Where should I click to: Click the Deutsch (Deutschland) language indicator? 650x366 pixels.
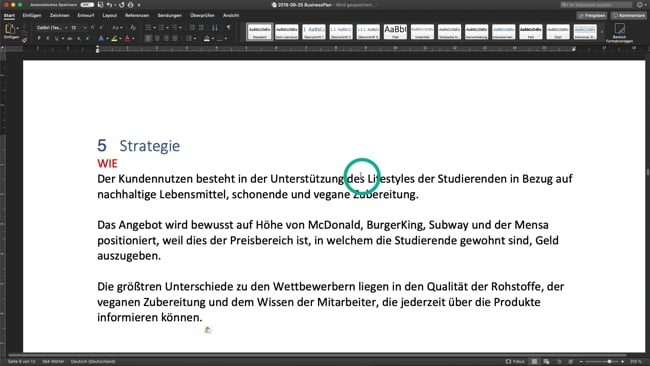93,361
